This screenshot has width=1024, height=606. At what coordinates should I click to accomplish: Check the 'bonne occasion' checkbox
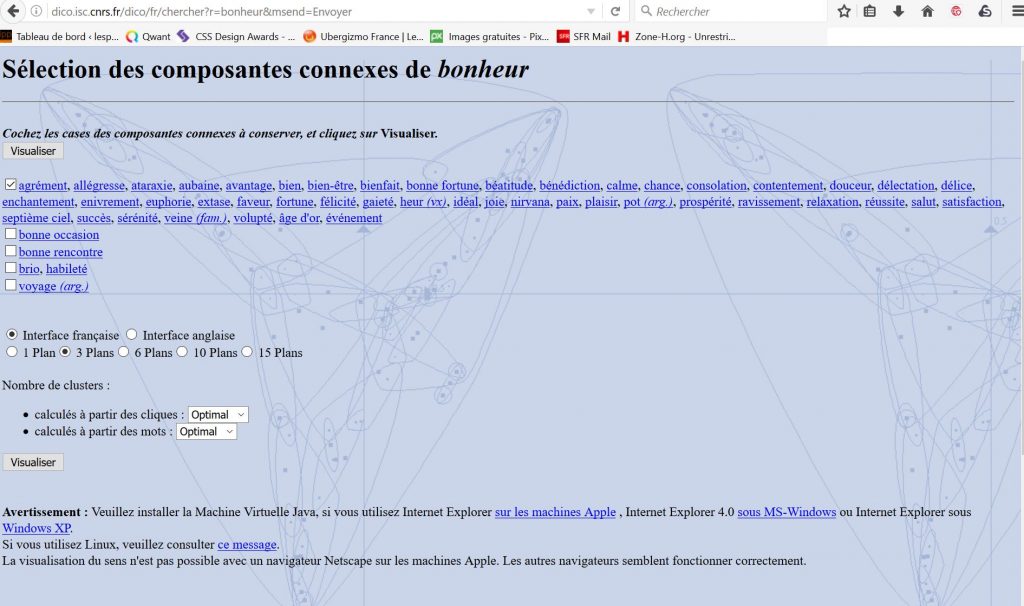click(x=10, y=235)
